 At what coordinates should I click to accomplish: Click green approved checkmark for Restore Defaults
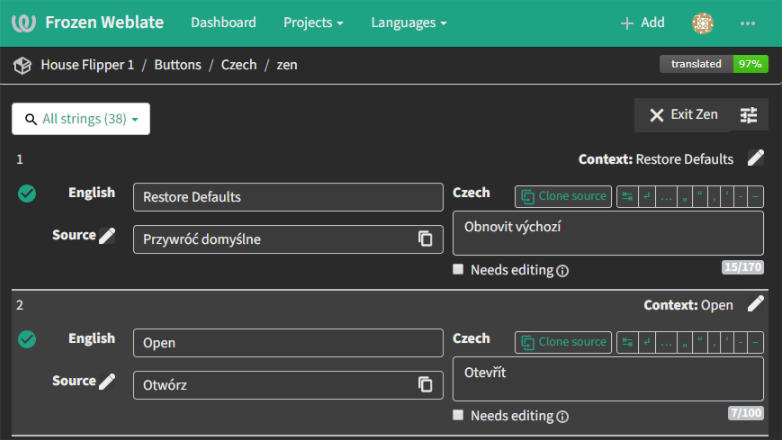pyautogui.click(x=27, y=194)
